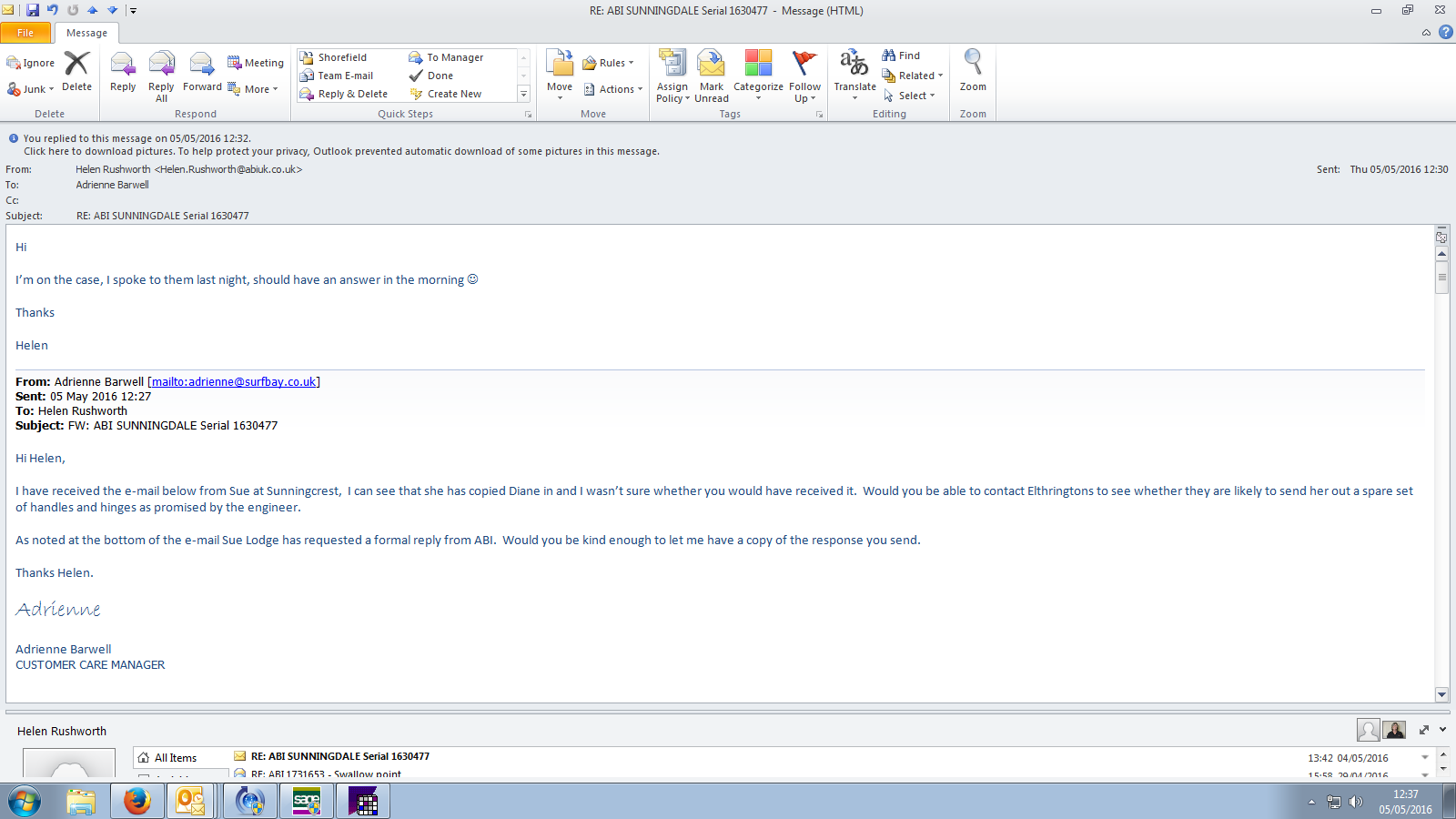Open Assign Policy menu
The image size is (1456, 819).
tap(672, 76)
